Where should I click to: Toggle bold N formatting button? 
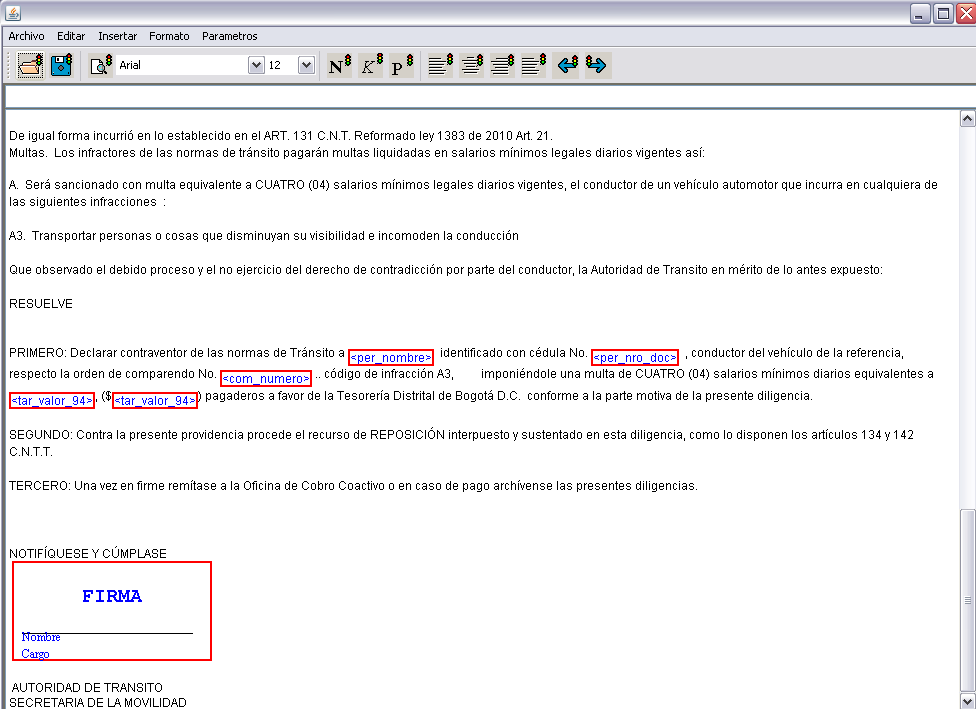pos(340,66)
